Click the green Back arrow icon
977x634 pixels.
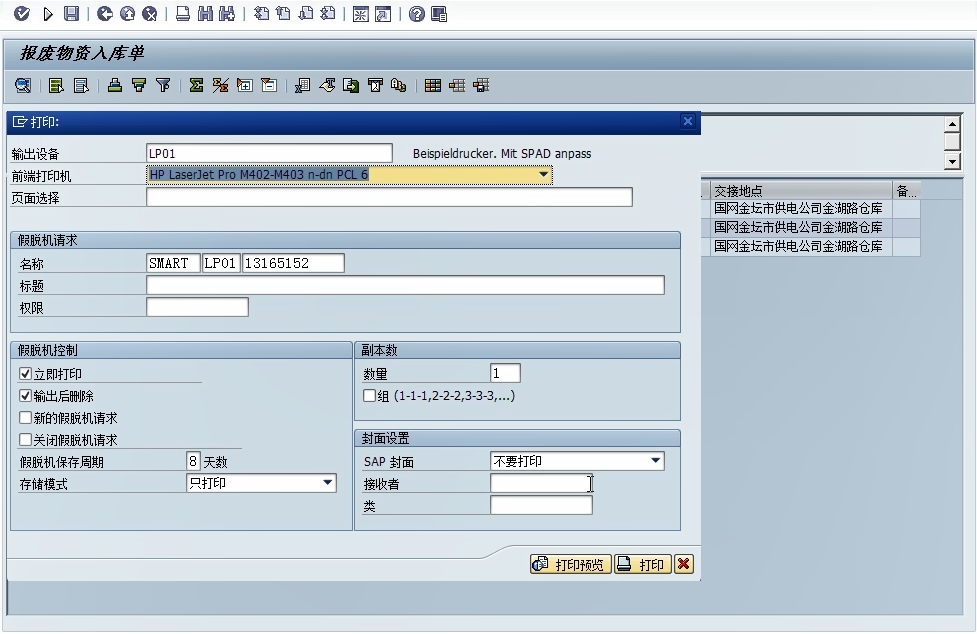pos(105,14)
